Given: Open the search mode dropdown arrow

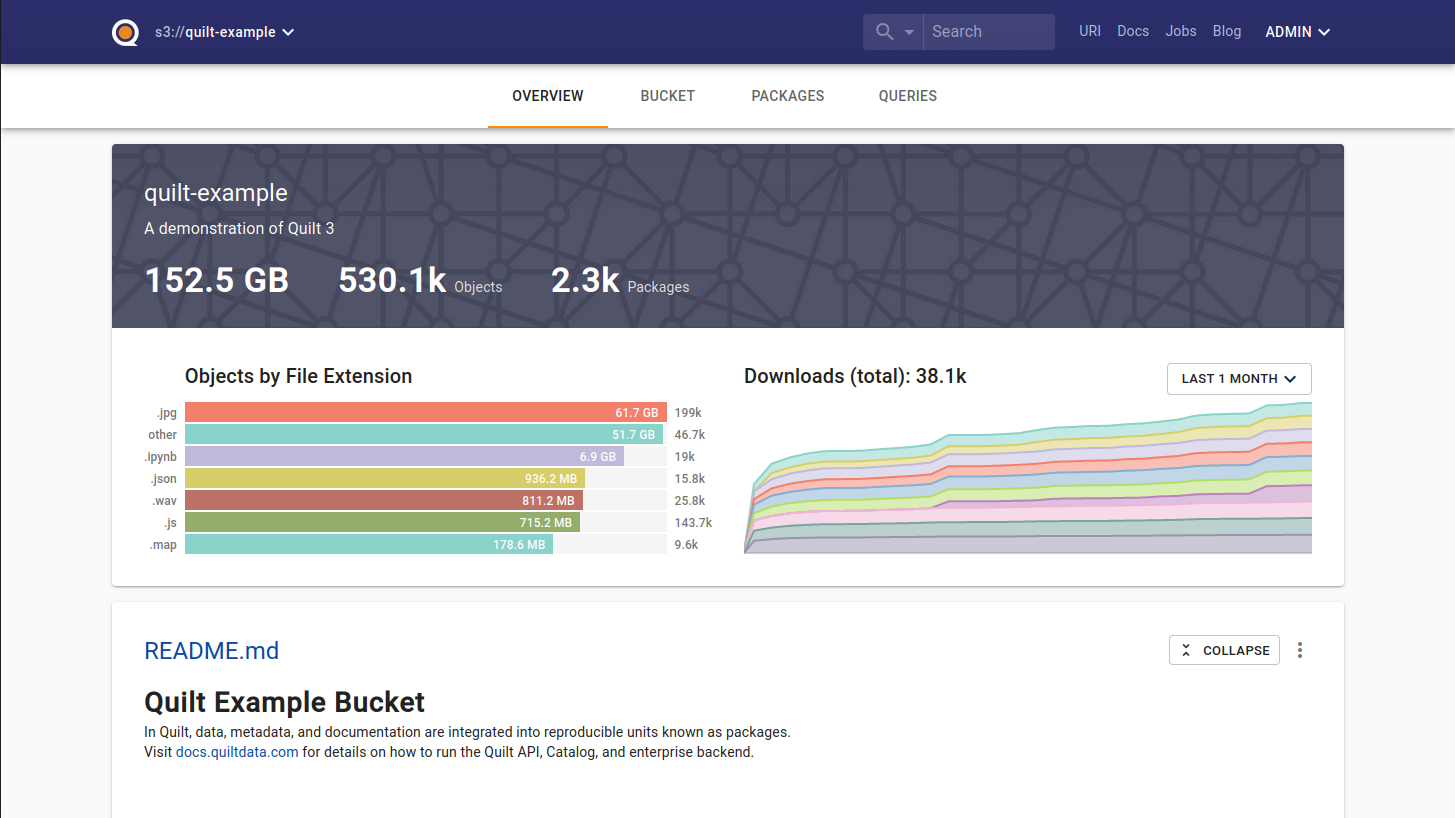Looking at the screenshot, I should click(x=909, y=32).
